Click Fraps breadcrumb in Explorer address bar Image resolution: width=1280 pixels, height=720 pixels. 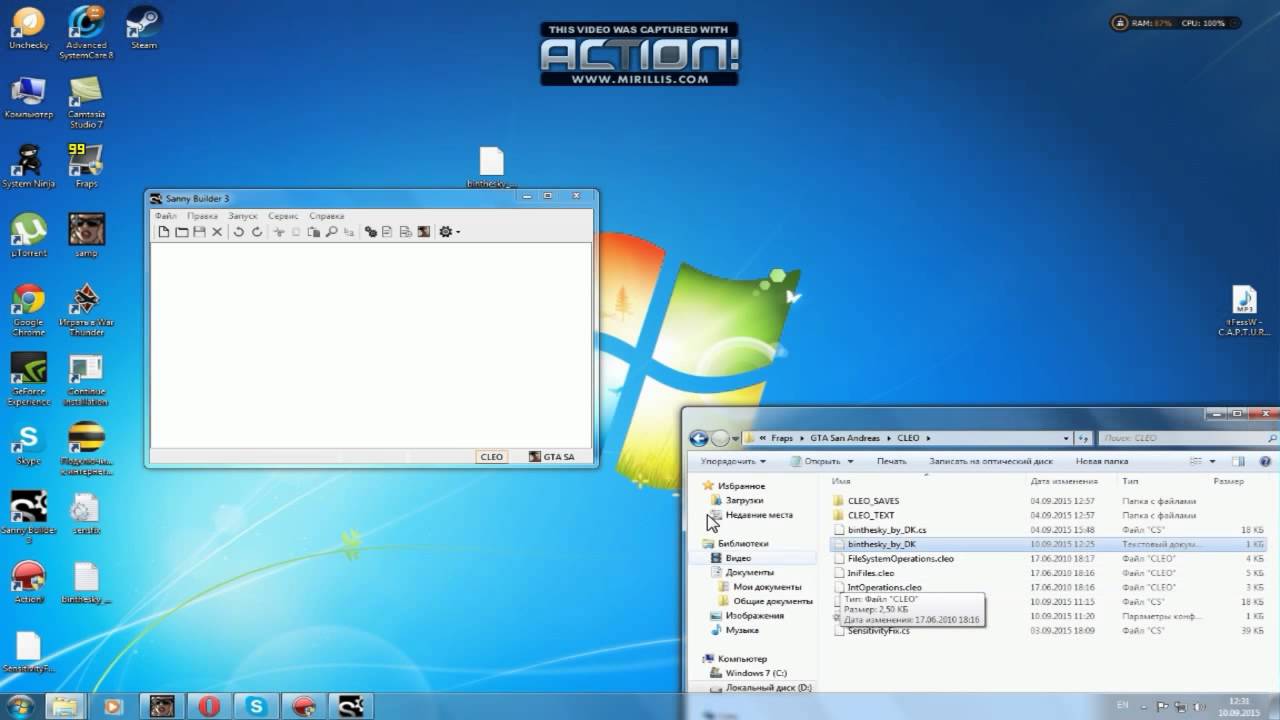click(781, 438)
